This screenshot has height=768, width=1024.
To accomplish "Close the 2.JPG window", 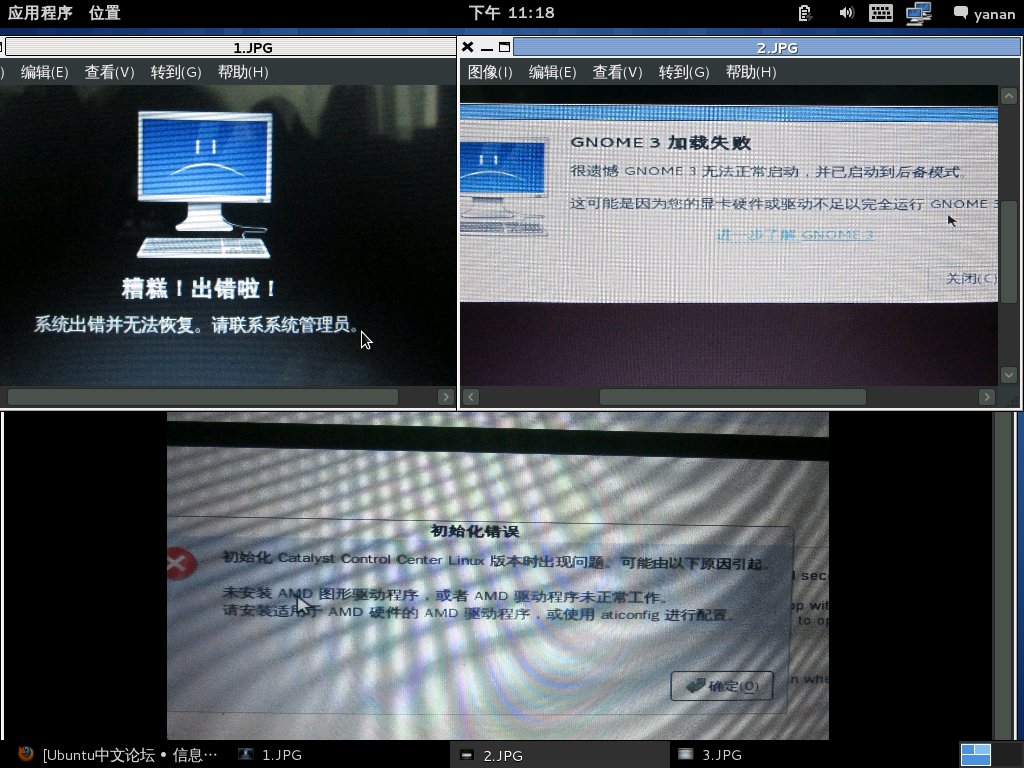I will tap(468, 47).
